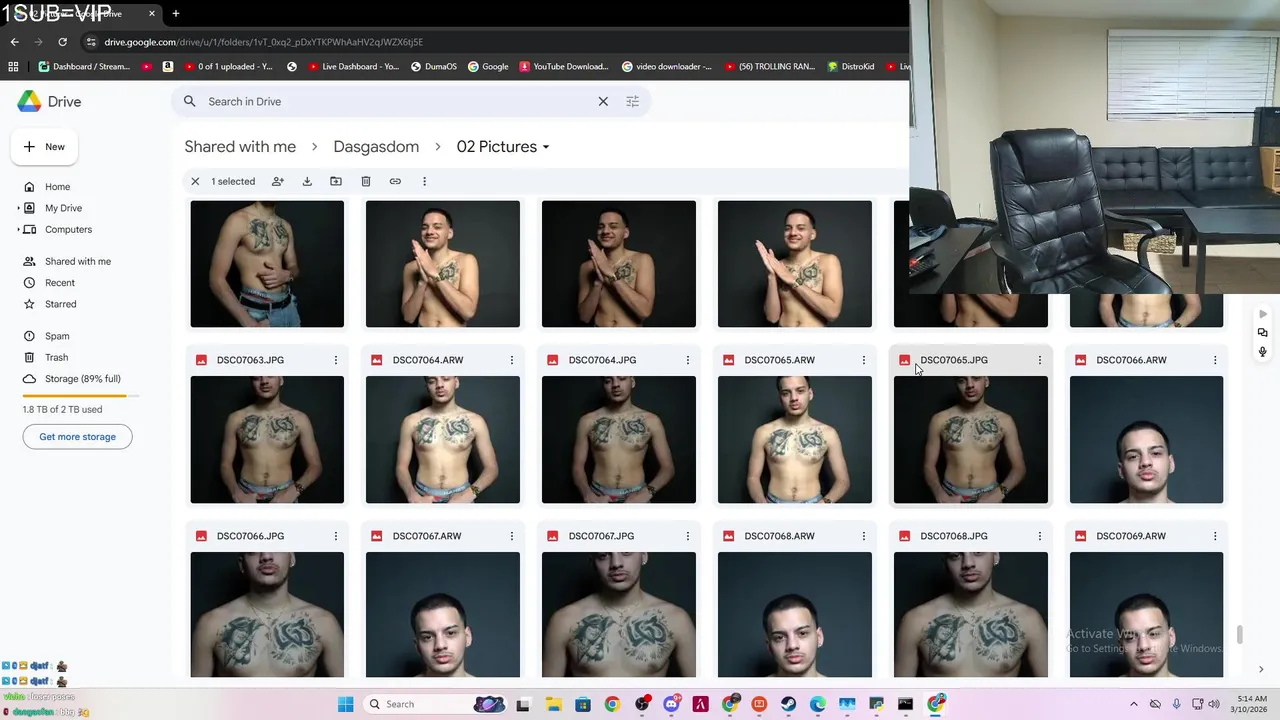
Task: Open more options for DSC07065.ARW
Action: pyautogui.click(x=864, y=360)
